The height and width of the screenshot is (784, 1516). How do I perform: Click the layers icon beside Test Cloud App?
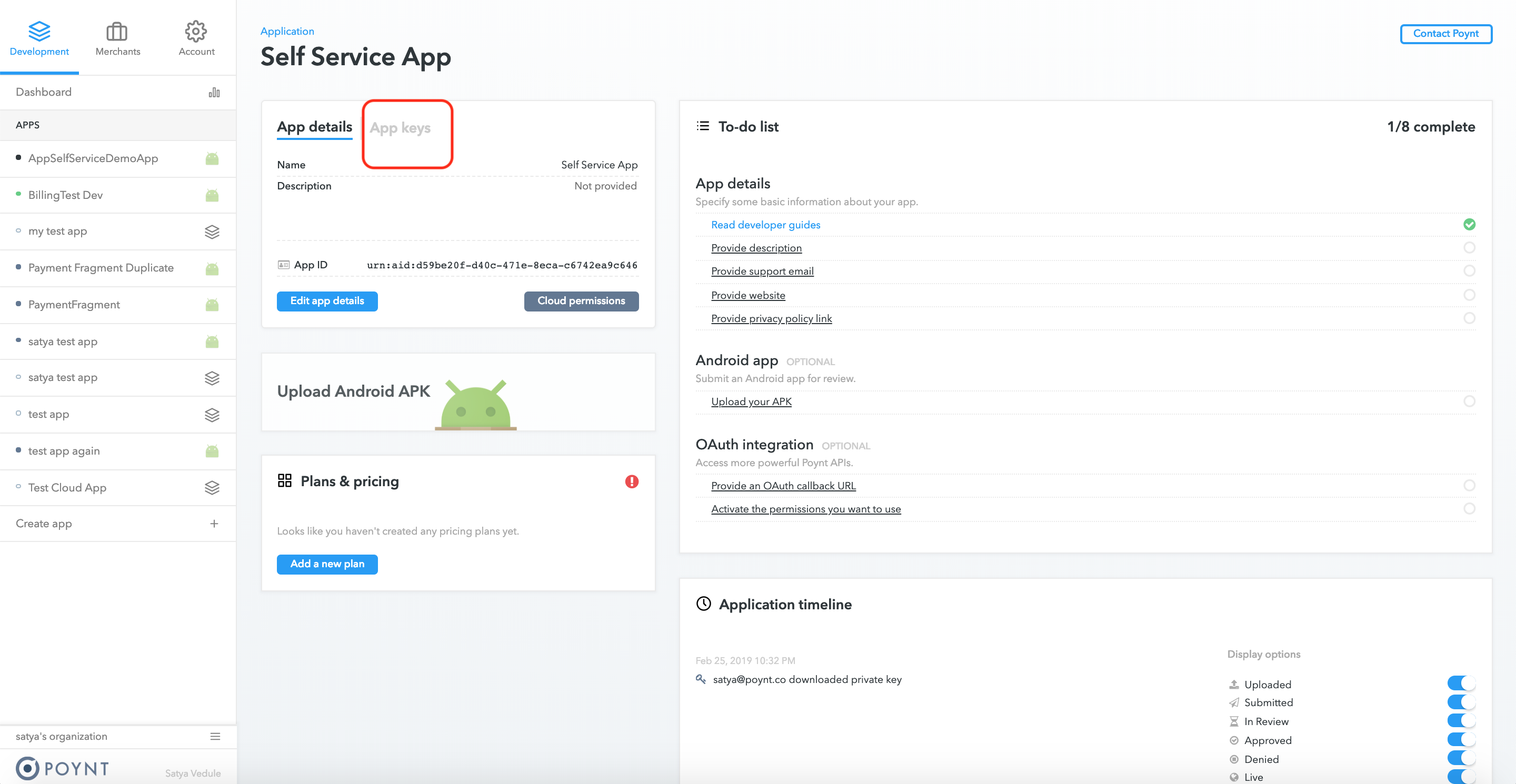pyautogui.click(x=212, y=488)
